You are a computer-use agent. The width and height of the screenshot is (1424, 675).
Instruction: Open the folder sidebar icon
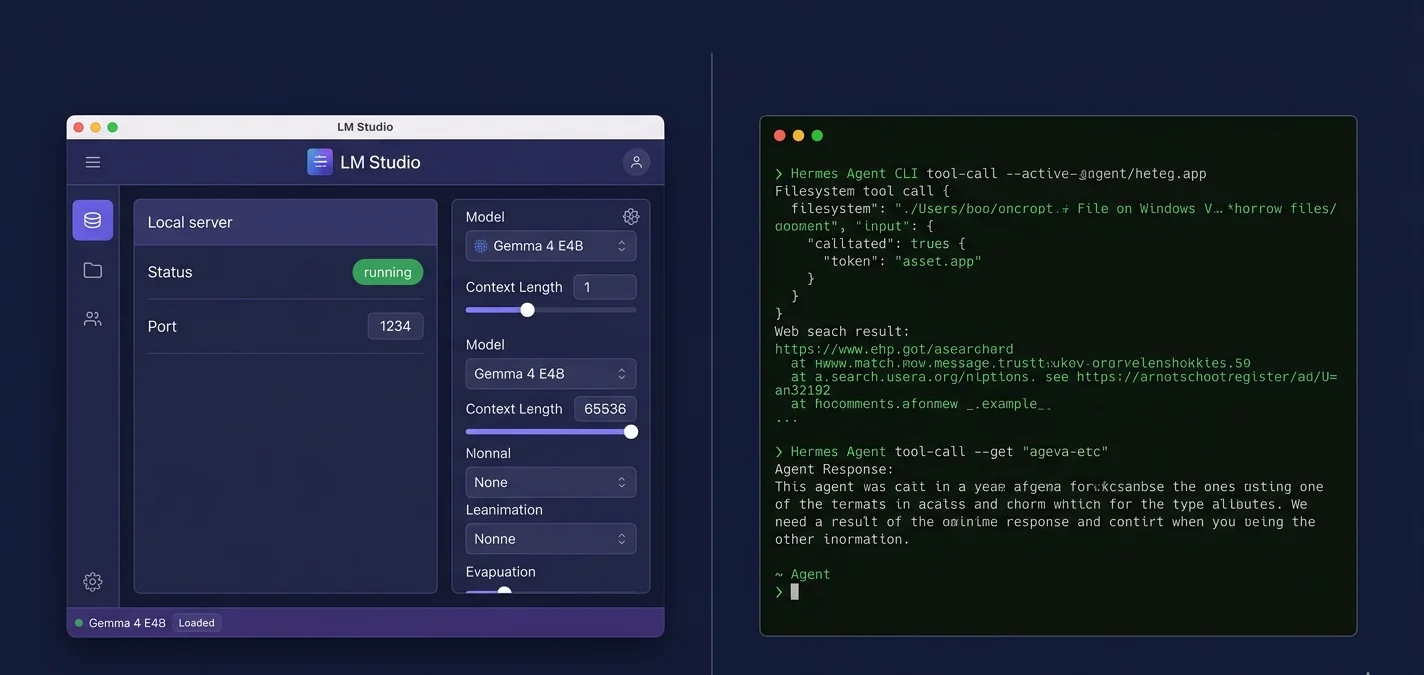(93, 270)
